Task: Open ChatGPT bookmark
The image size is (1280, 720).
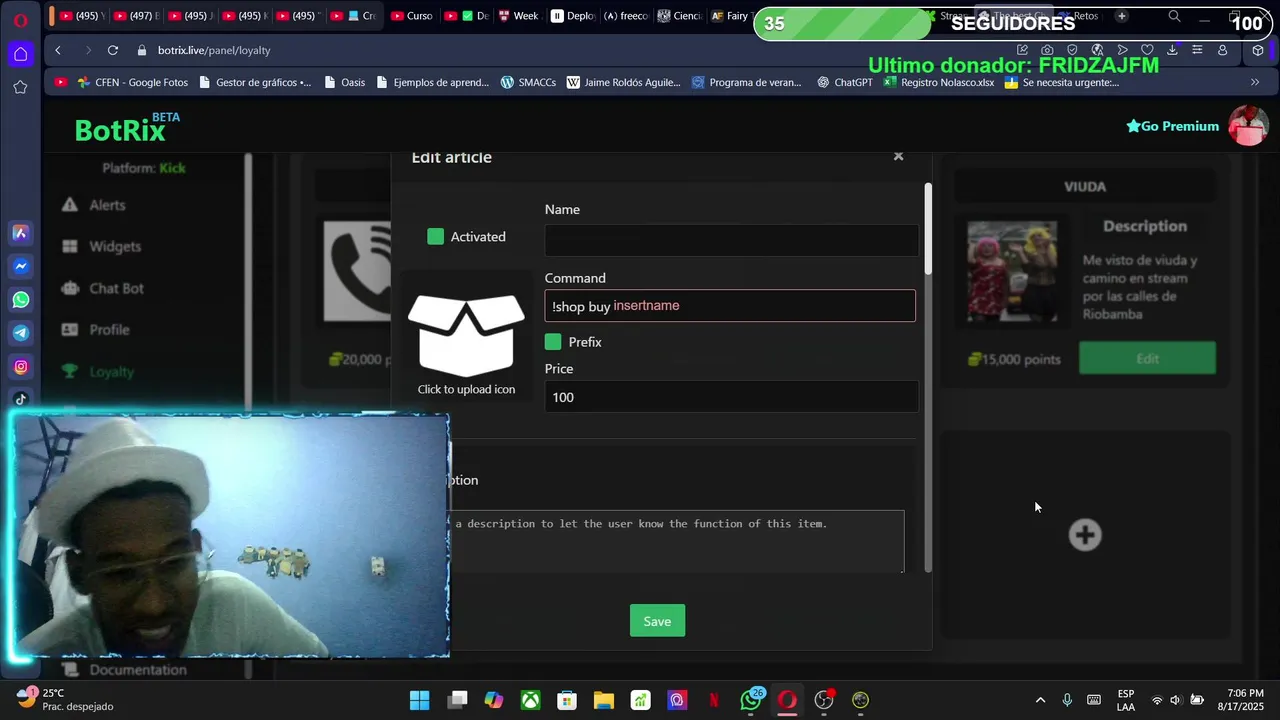Action: [x=844, y=82]
